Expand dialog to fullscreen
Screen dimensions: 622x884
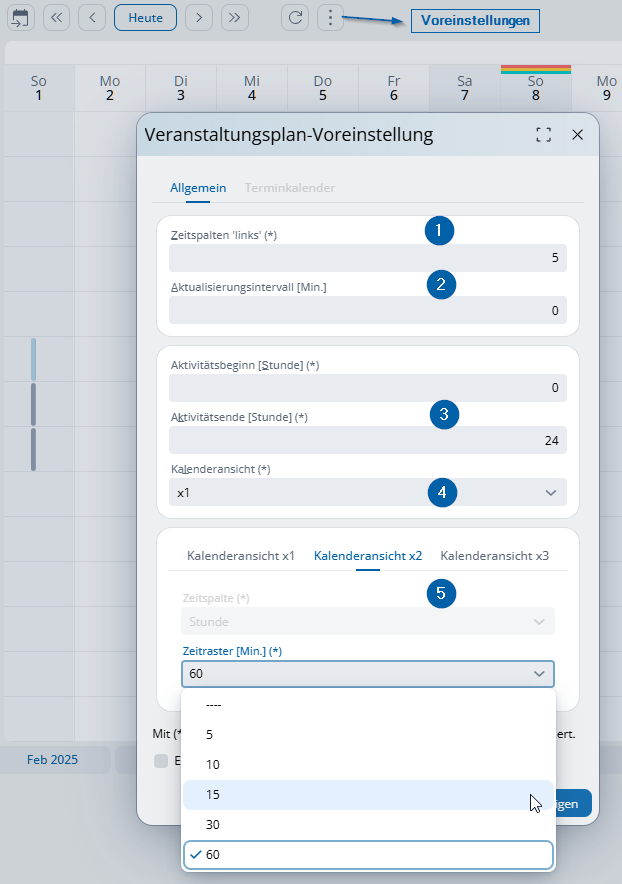pyautogui.click(x=544, y=135)
